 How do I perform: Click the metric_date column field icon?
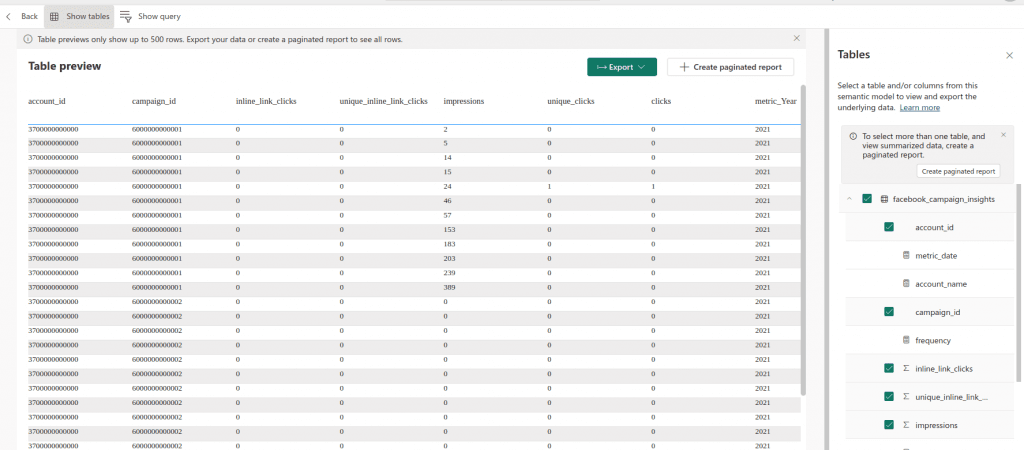coord(907,256)
